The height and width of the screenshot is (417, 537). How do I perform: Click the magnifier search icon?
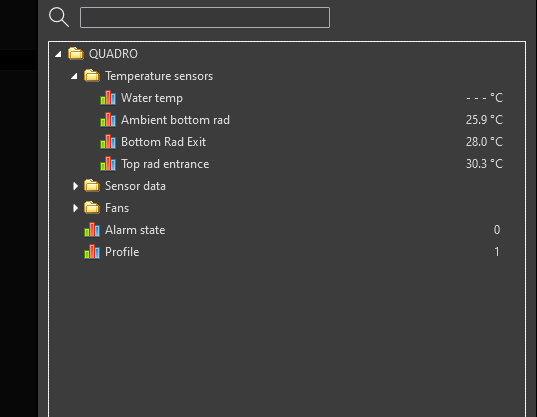[x=59, y=17]
